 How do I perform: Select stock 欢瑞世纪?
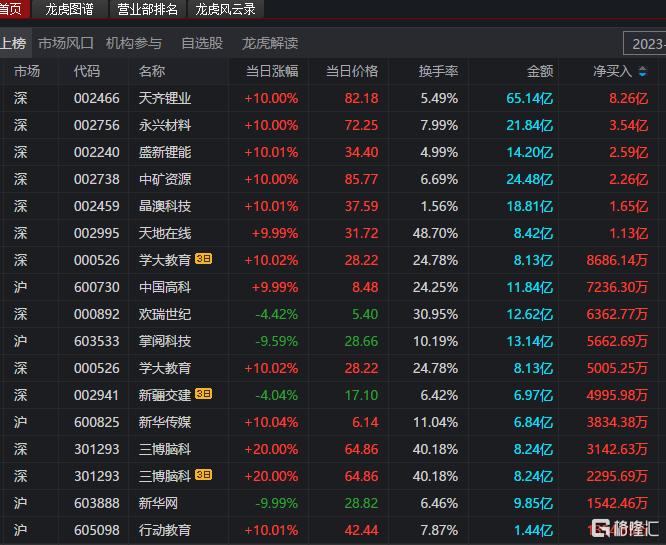coord(165,314)
